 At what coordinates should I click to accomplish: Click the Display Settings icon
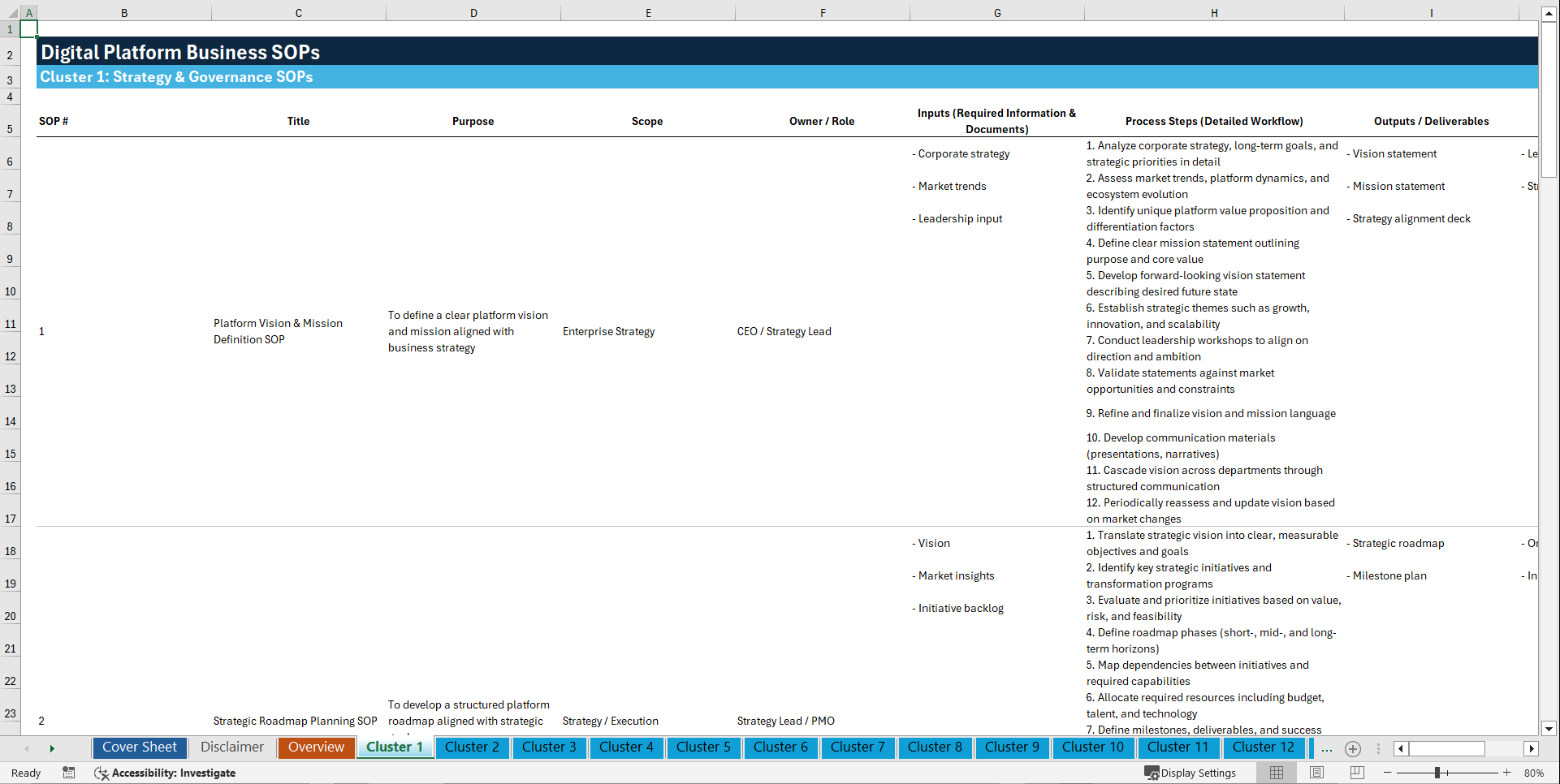point(1152,773)
